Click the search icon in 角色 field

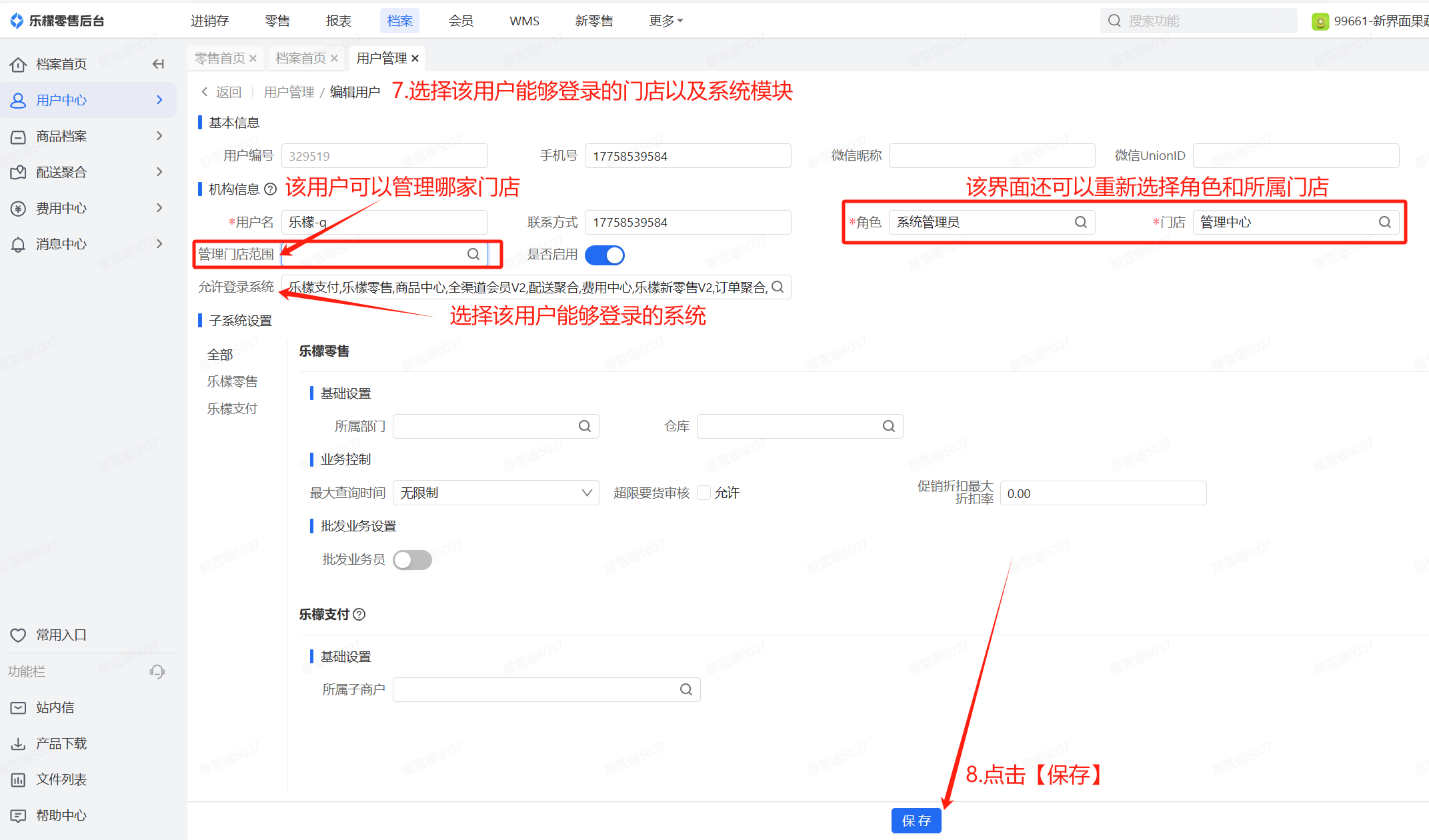[1081, 222]
